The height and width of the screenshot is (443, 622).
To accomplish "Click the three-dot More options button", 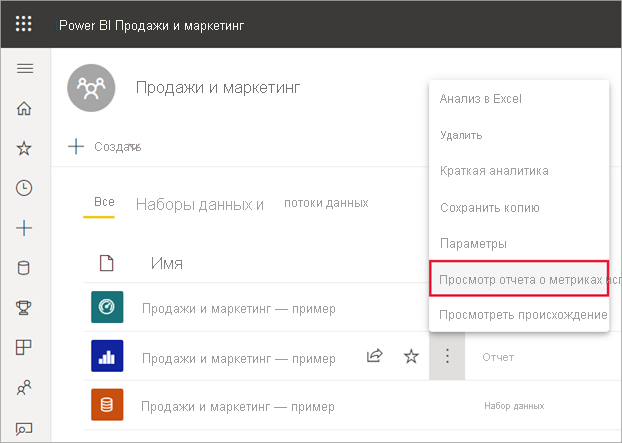I will pyautogui.click(x=447, y=356).
